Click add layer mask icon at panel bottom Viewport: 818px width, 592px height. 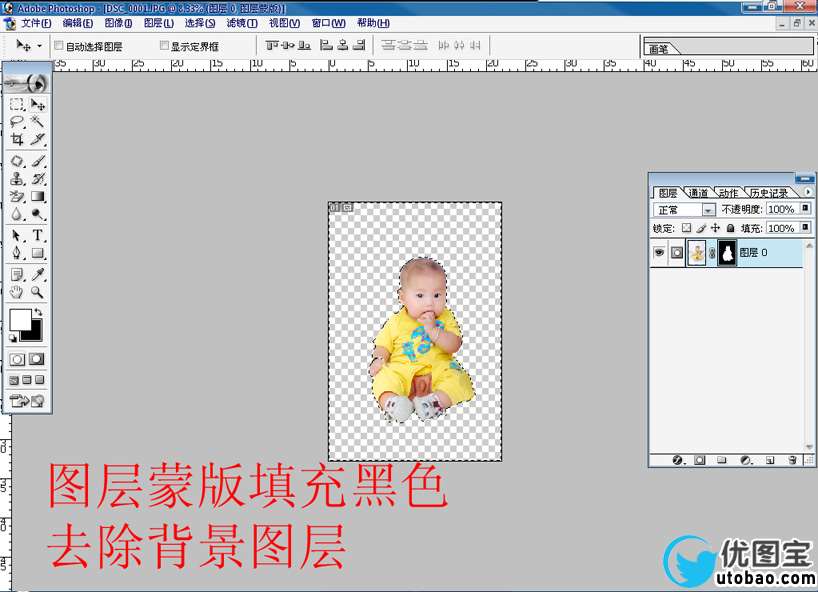(x=700, y=460)
